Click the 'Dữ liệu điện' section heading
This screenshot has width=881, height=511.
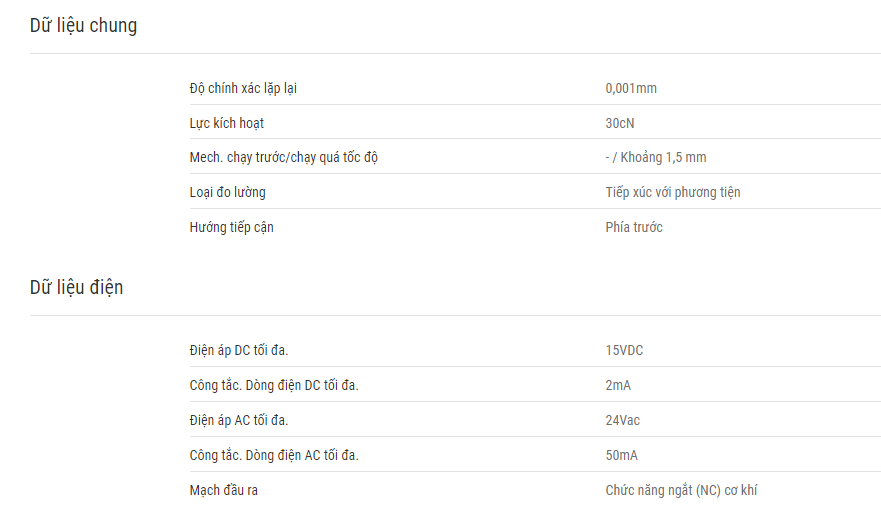point(76,287)
